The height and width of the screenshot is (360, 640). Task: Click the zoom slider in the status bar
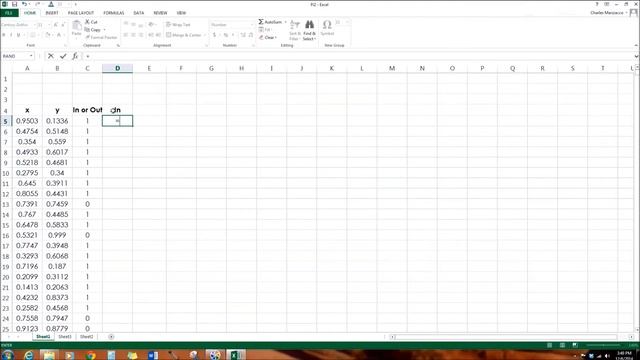click(x=603, y=345)
